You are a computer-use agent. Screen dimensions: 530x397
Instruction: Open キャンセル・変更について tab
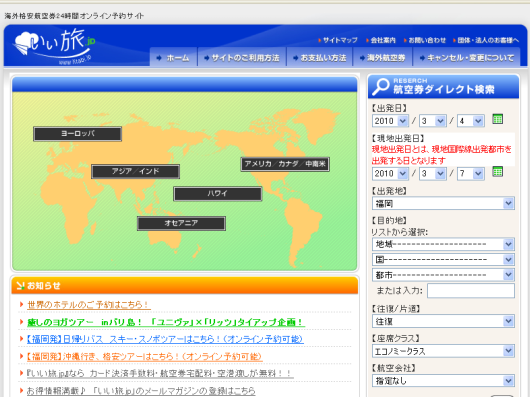(466, 58)
